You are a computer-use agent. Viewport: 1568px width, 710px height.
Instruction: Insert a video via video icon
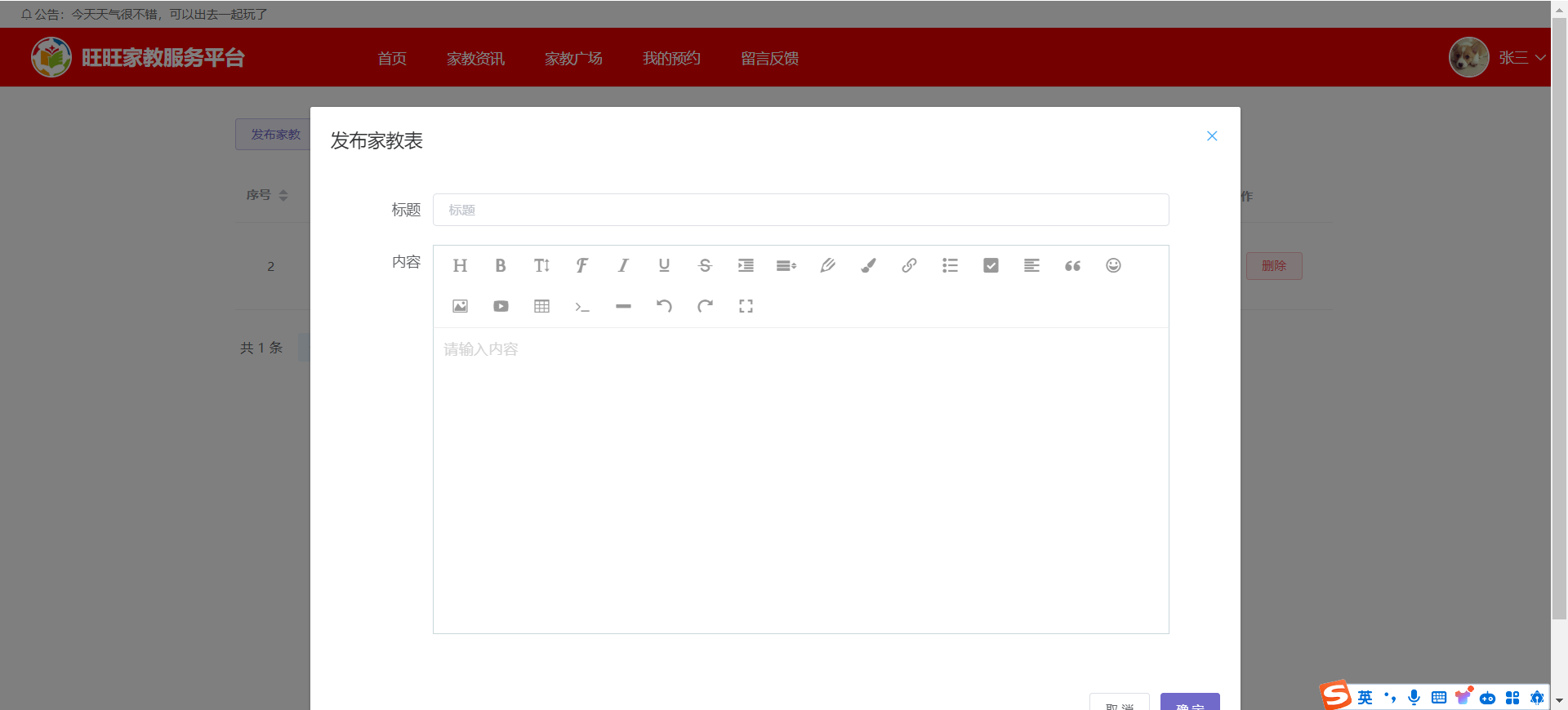point(501,306)
